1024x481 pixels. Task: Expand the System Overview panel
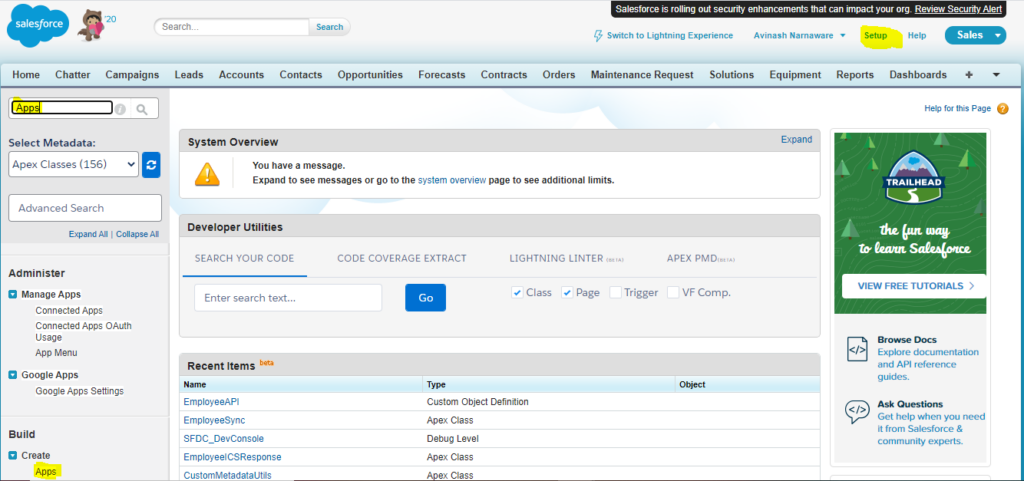pyautogui.click(x=796, y=140)
